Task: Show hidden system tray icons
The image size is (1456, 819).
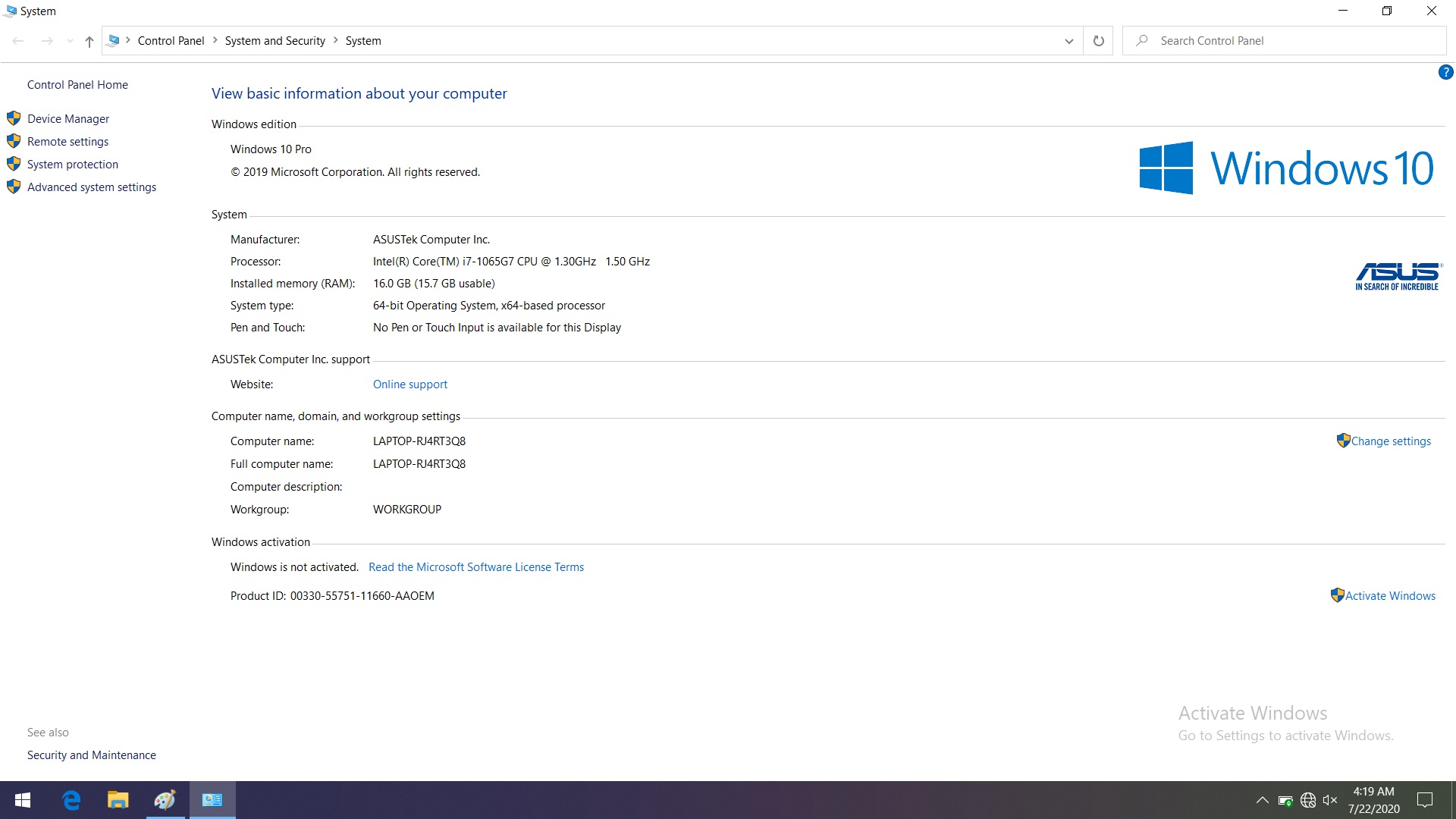Action: pyautogui.click(x=1263, y=800)
